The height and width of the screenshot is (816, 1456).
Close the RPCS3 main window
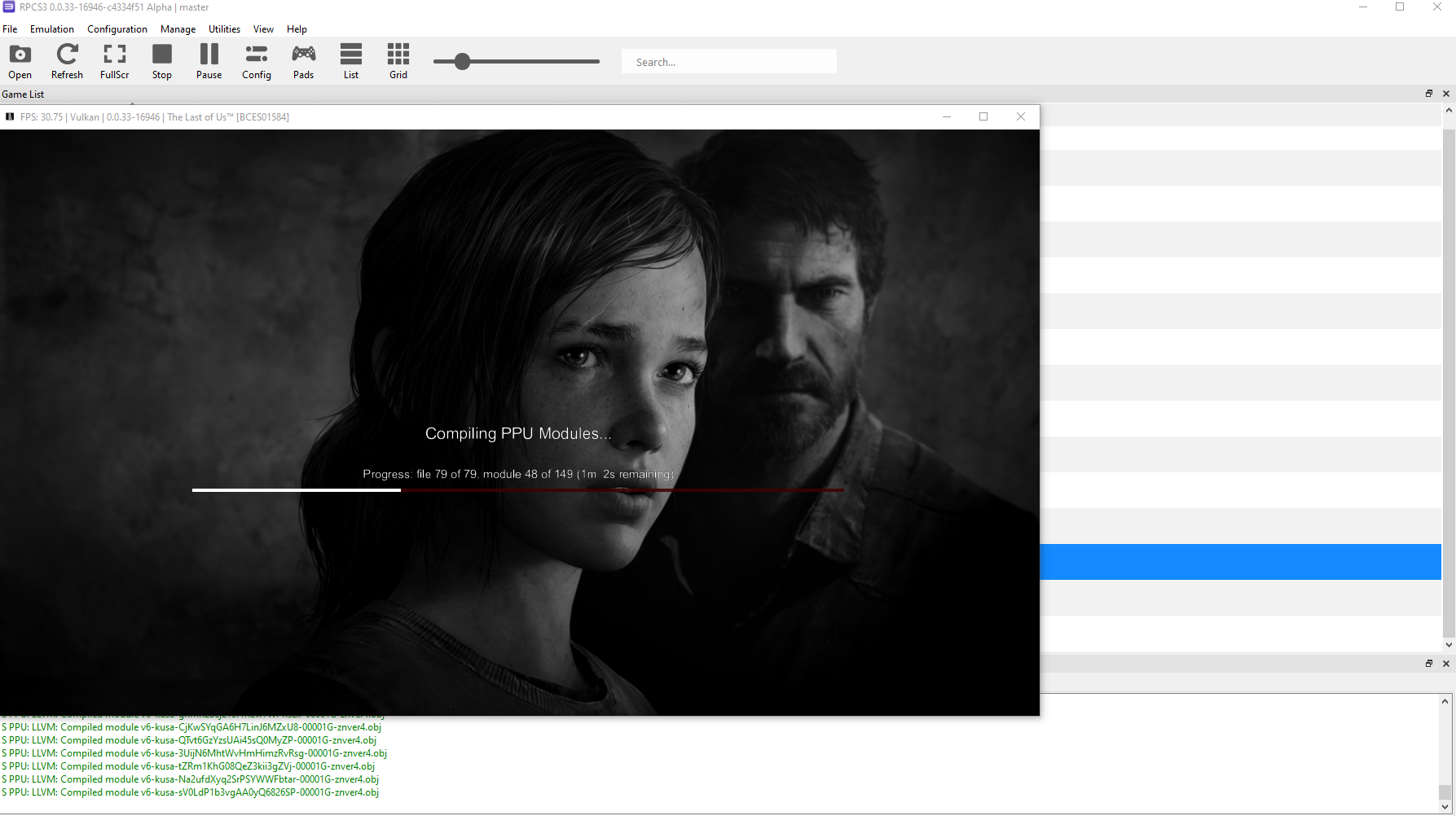click(x=1437, y=7)
